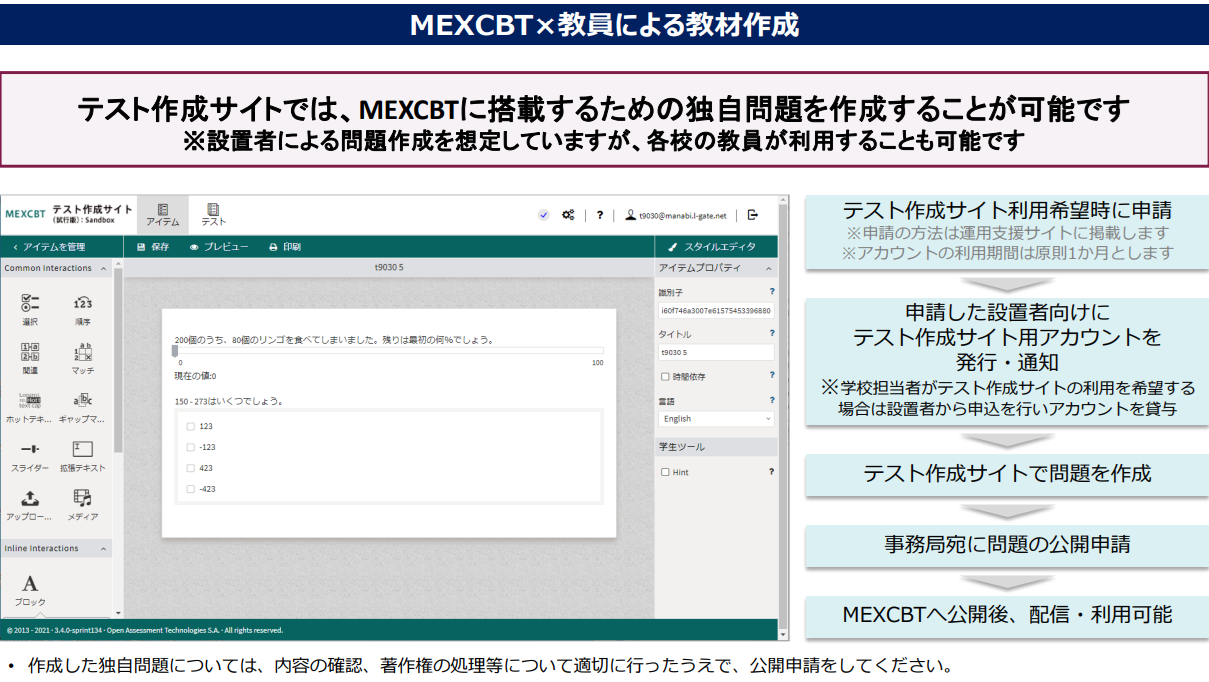The image size is (1209, 682).
Task: Select the ブロック text block icon
Action: pyautogui.click(x=30, y=583)
